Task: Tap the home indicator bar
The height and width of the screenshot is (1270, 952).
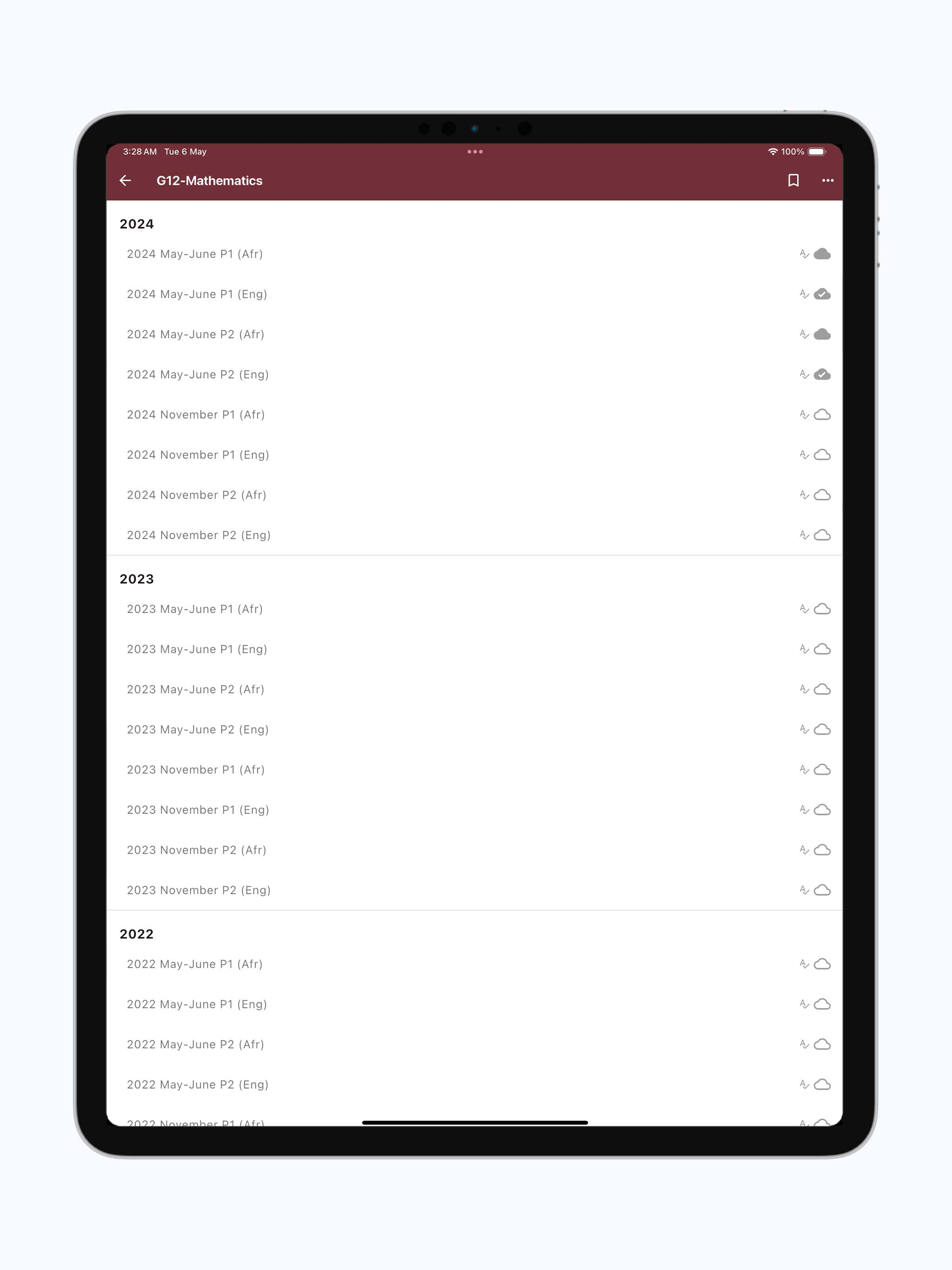Action: [x=475, y=1123]
